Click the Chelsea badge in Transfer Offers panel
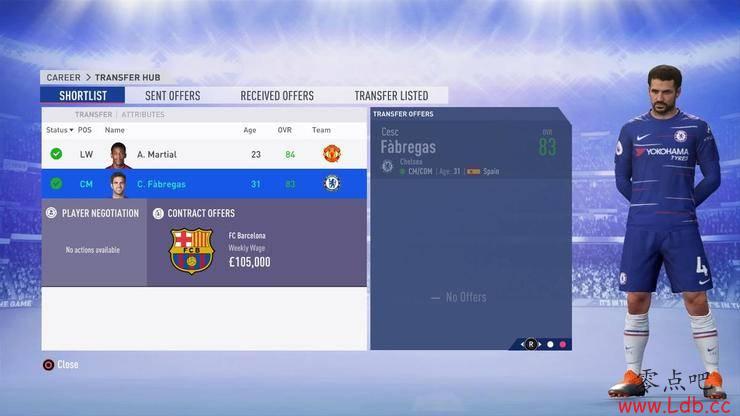The image size is (740, 416). [387, 166]
